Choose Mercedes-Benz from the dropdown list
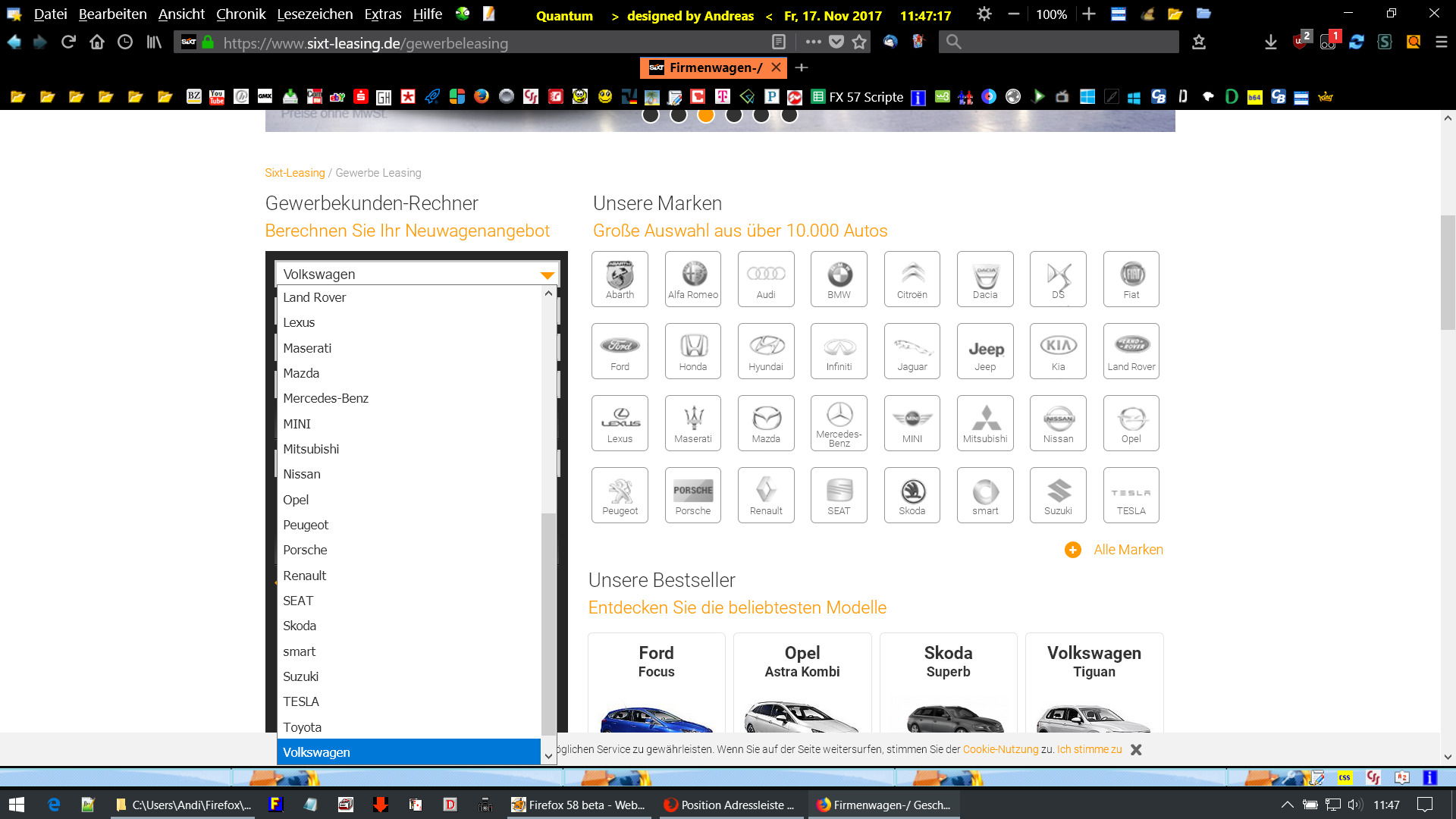Image resolution: width=1456 pixels, height=819 pixels. click(x=325, y=398)
